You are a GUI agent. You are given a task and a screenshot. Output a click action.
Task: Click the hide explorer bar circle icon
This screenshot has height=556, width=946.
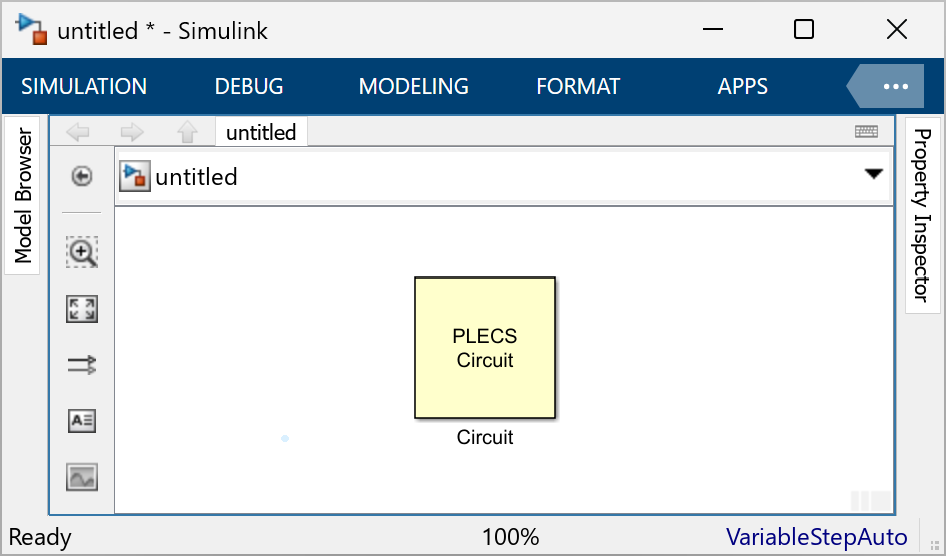coord(82,177)
